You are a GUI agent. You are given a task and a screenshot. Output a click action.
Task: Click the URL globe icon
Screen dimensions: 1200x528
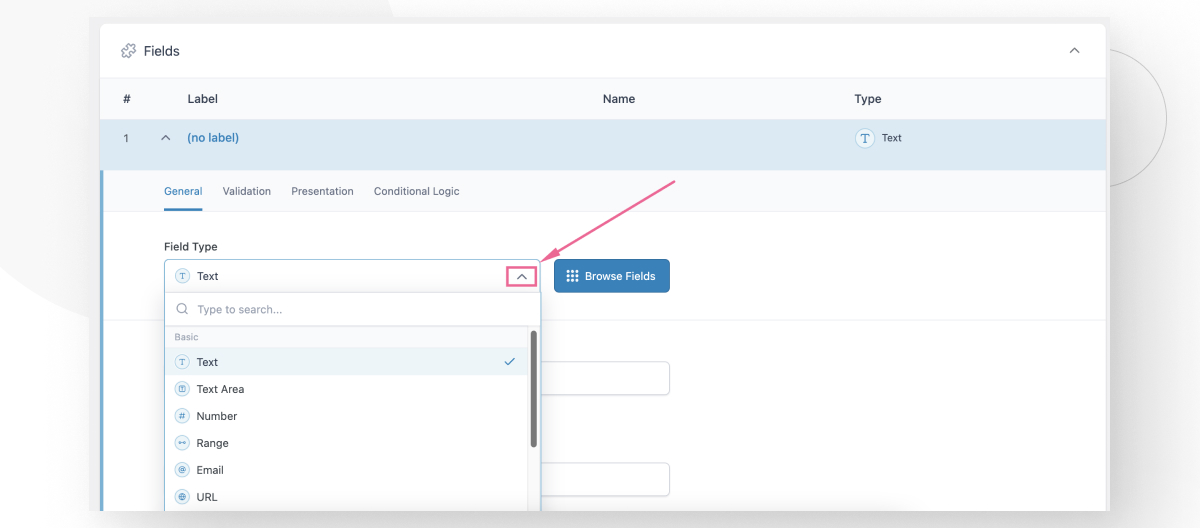tap(182, 497)
